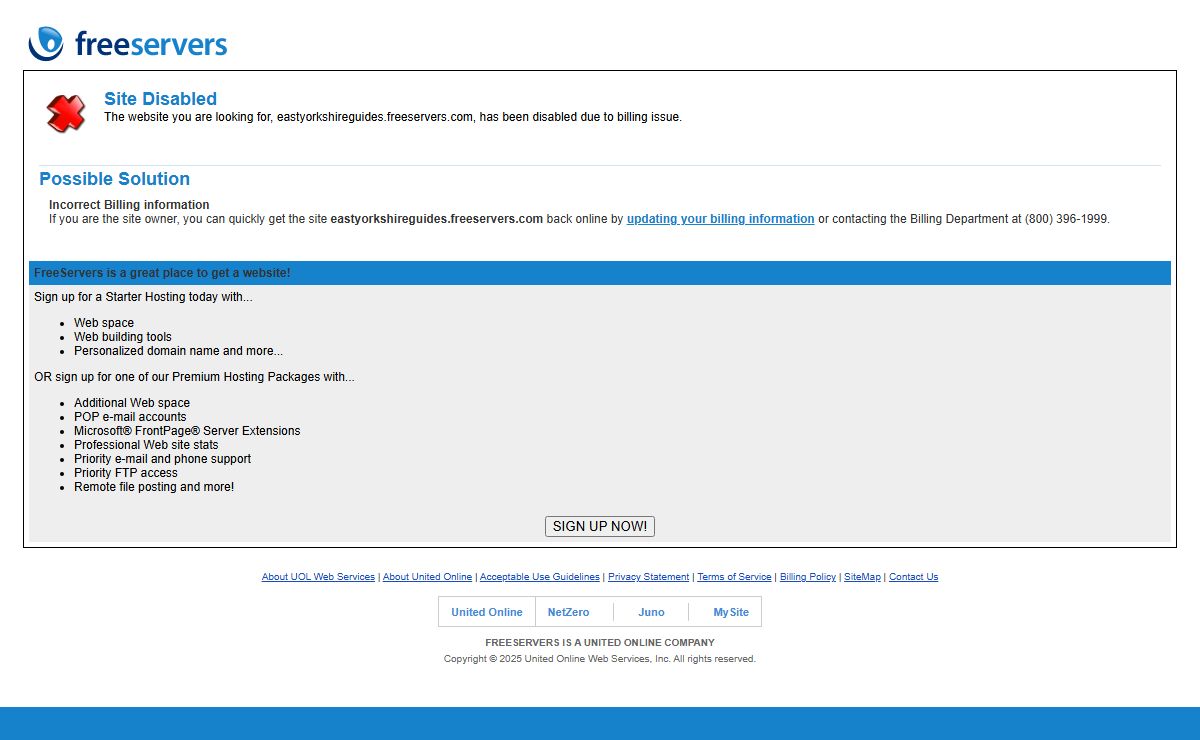This screenshot has height=740, width=1200.
Task: Click the Possible Solution heading
Action: coord(114,179)
